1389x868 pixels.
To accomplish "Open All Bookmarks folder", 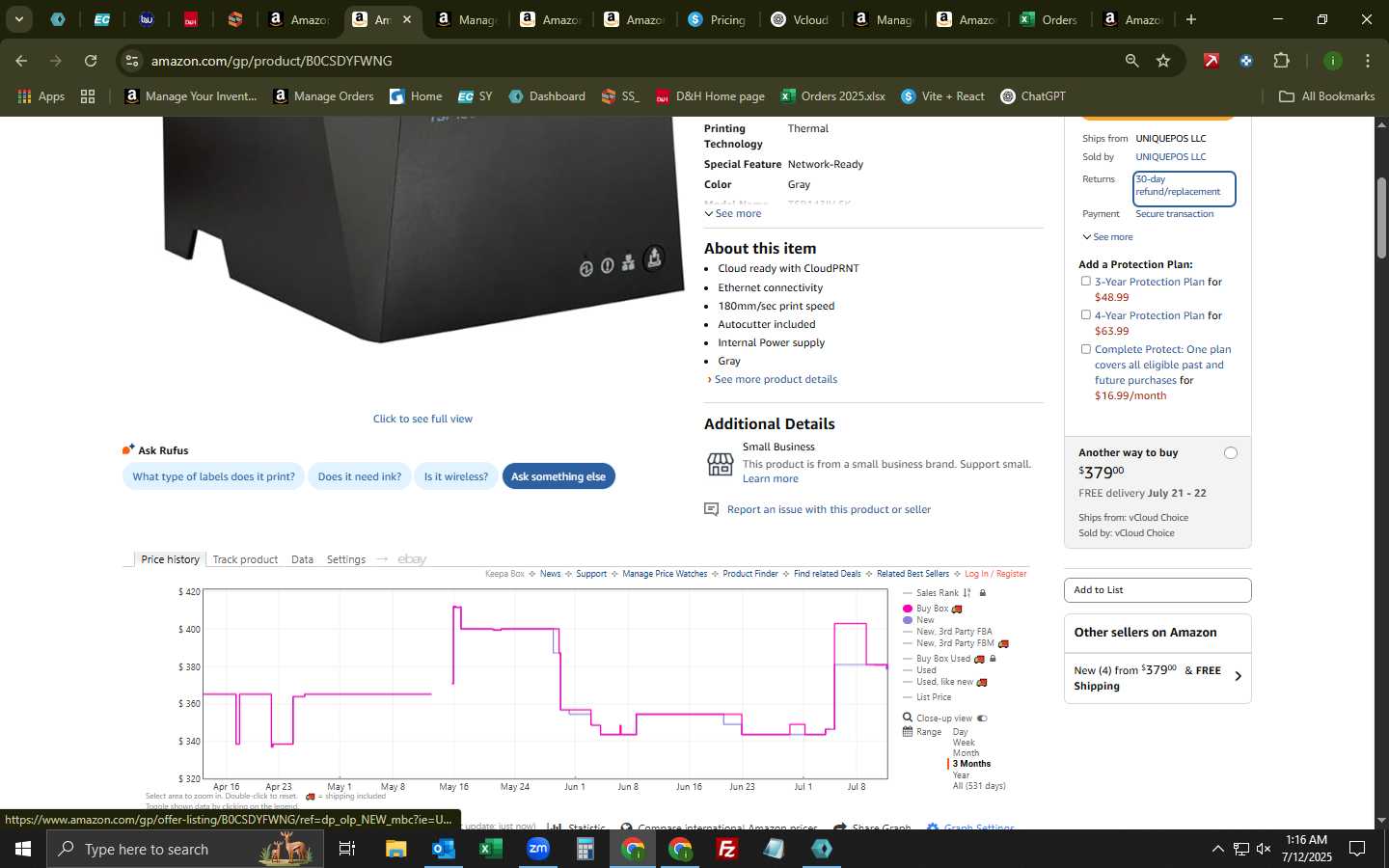I will pos(1326,96).
